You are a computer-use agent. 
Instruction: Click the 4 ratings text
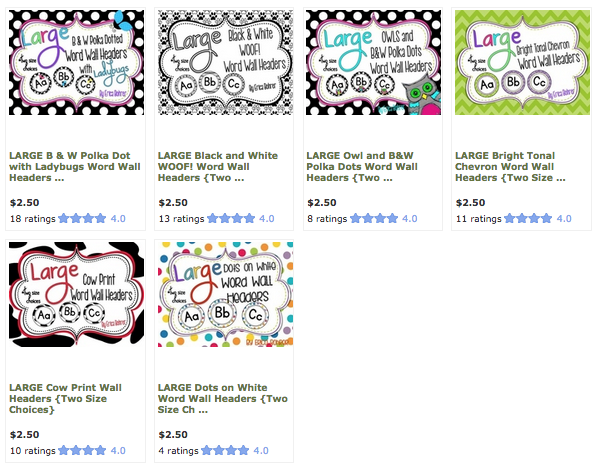[179, 451]
